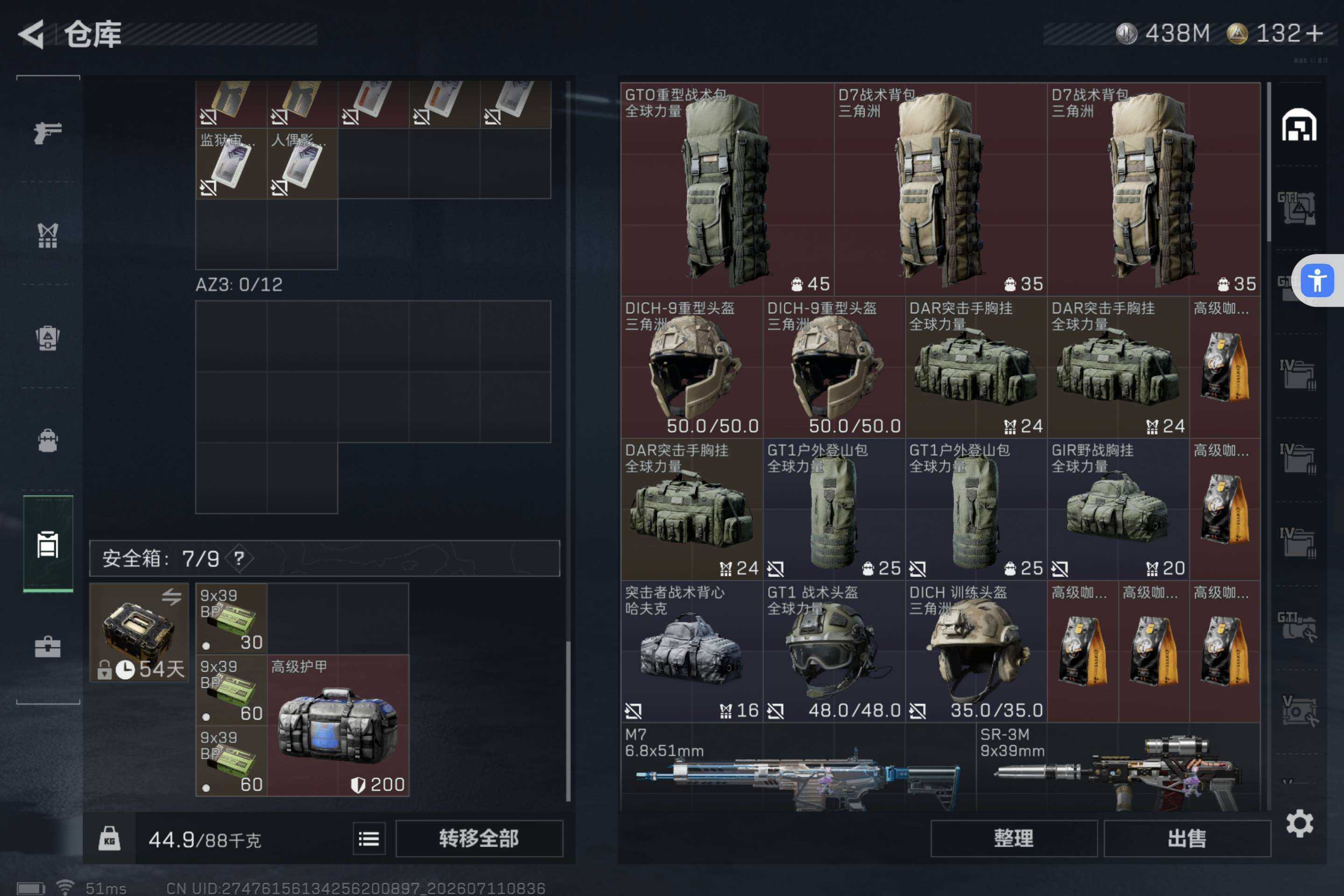Screen dimensions: 1344x896
Task: Toggle the list view icon beside 转移全部
Action: point(369,838)
